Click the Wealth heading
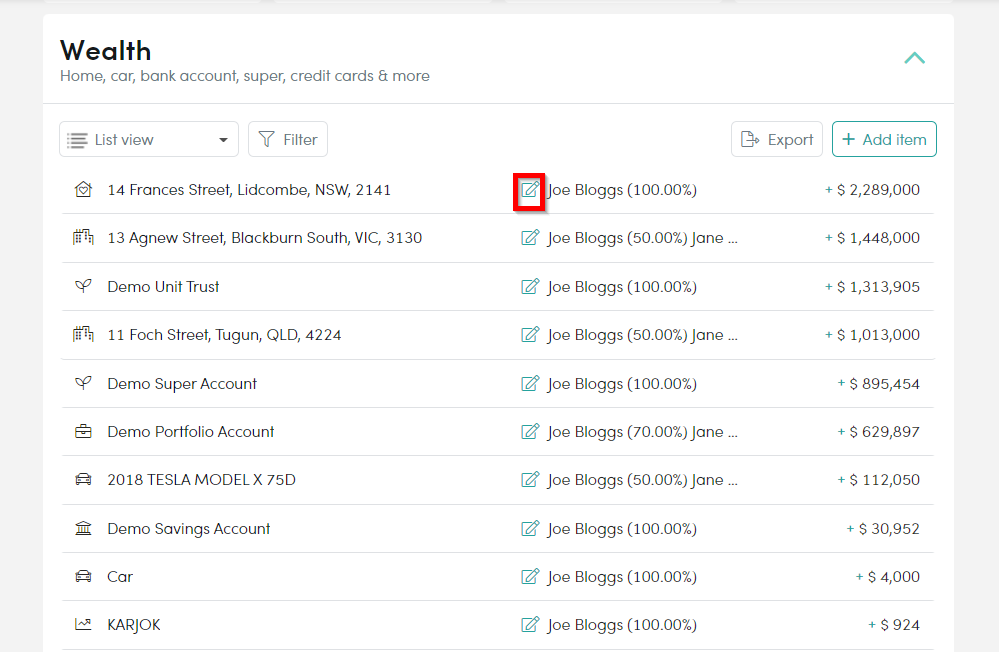The width and height of the screenshot is (999, 652). tap(106, 51)
